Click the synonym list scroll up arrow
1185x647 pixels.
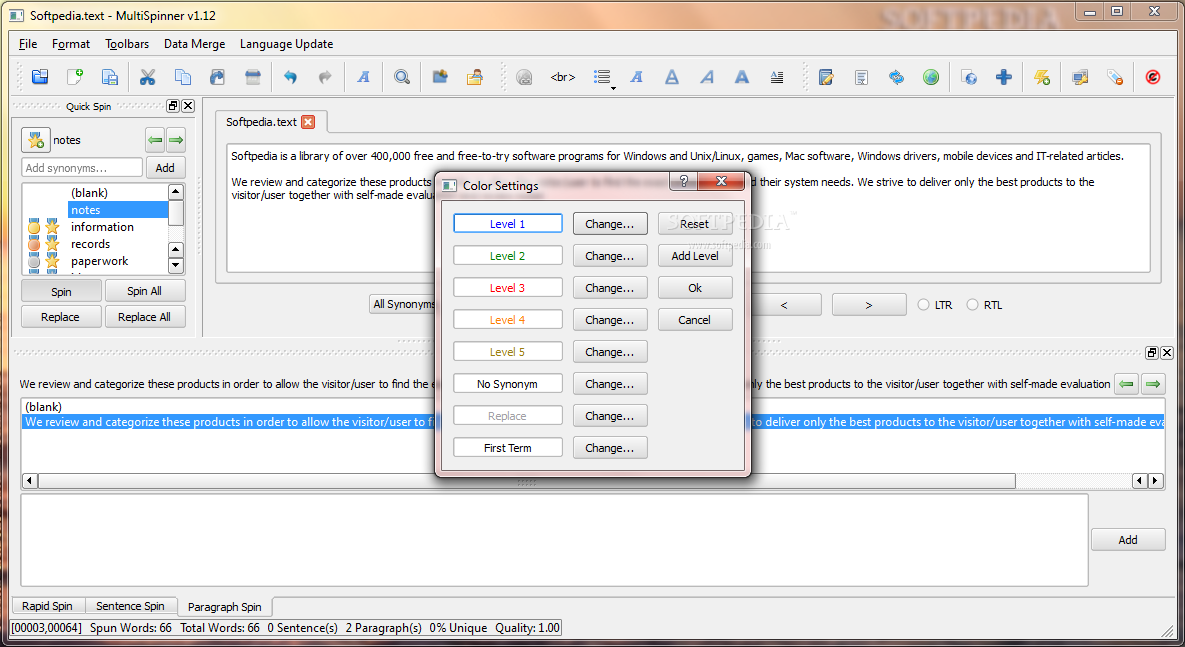coord(175,192)
